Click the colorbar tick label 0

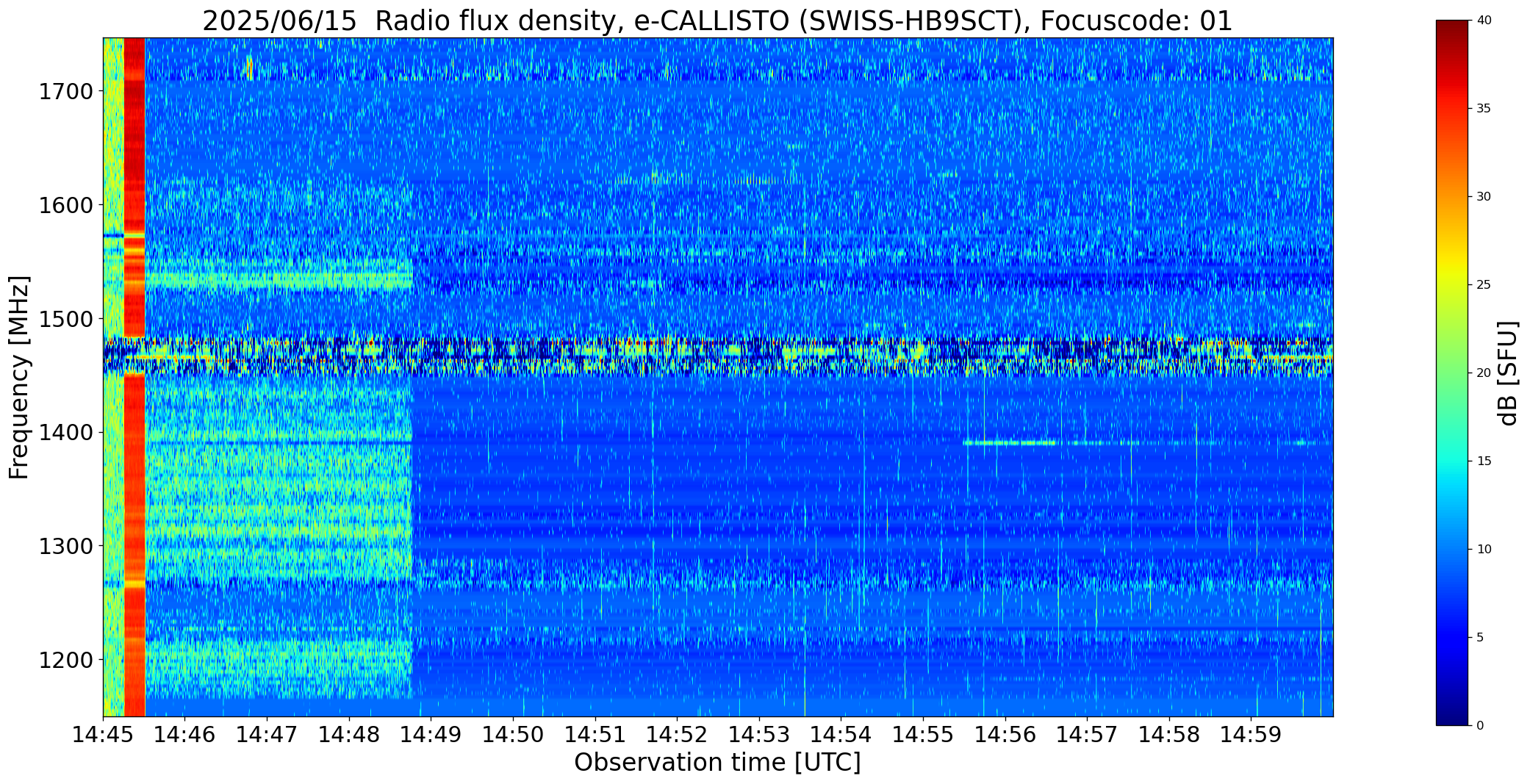click(x=1479, y=726)
